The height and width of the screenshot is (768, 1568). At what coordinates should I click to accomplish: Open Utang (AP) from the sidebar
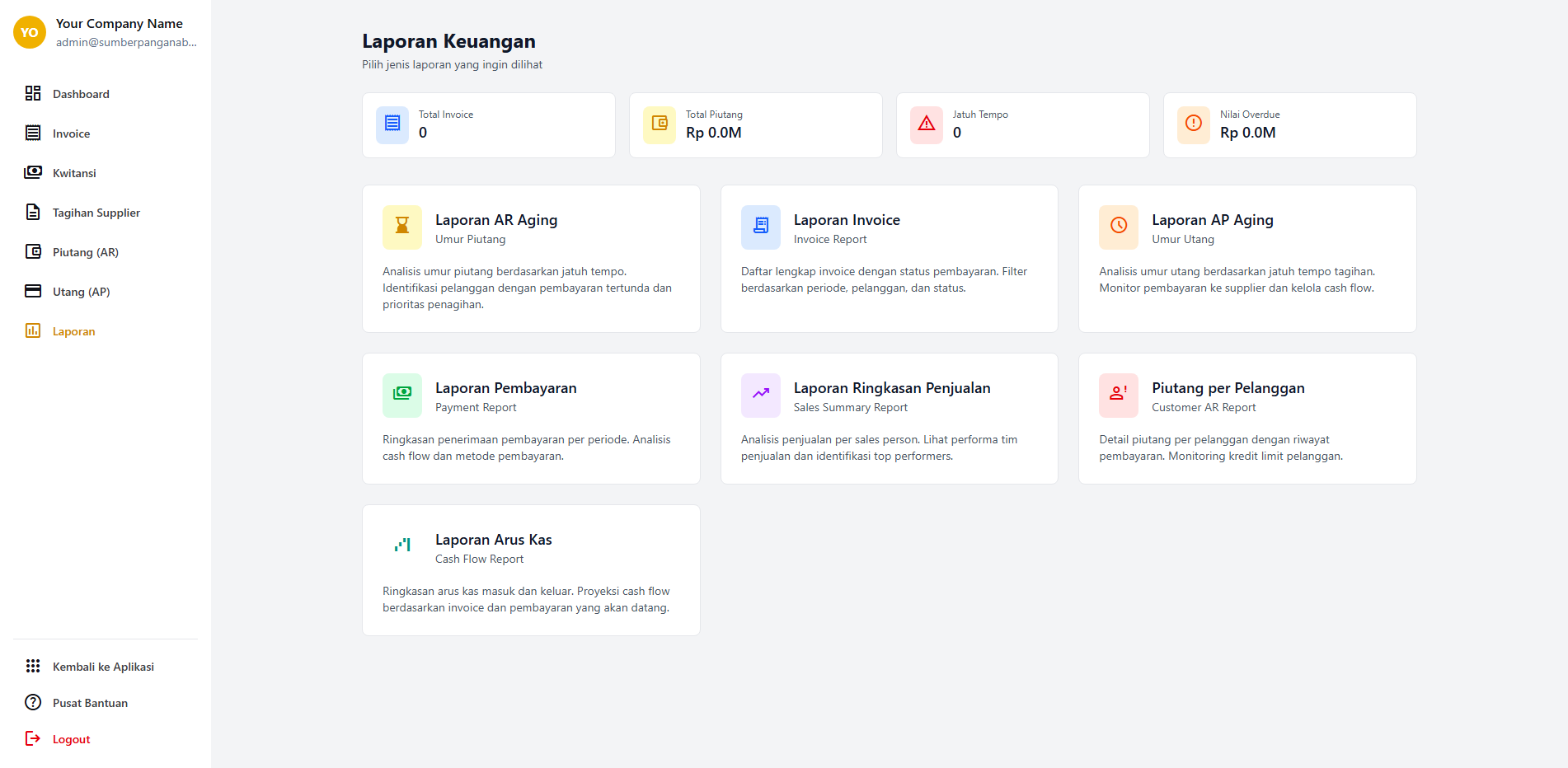tap(81, 292)
